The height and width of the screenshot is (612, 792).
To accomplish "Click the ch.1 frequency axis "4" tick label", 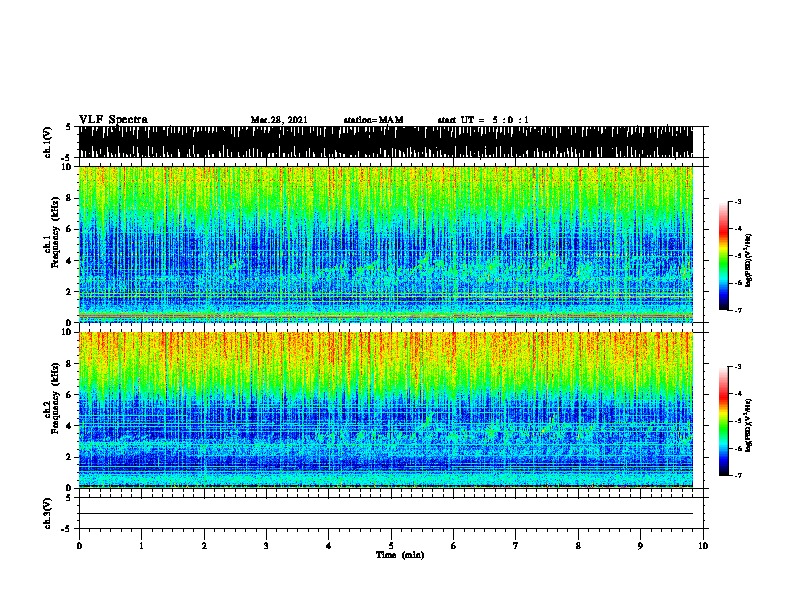I will coord(69,261).
